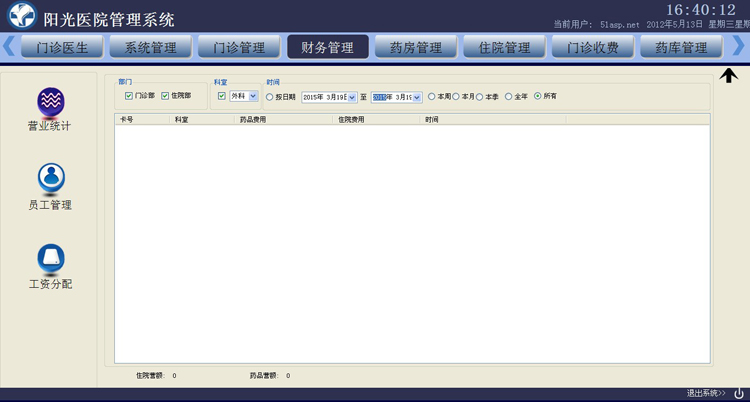Select the 按日期 radio button

click(x=269, y=97)
